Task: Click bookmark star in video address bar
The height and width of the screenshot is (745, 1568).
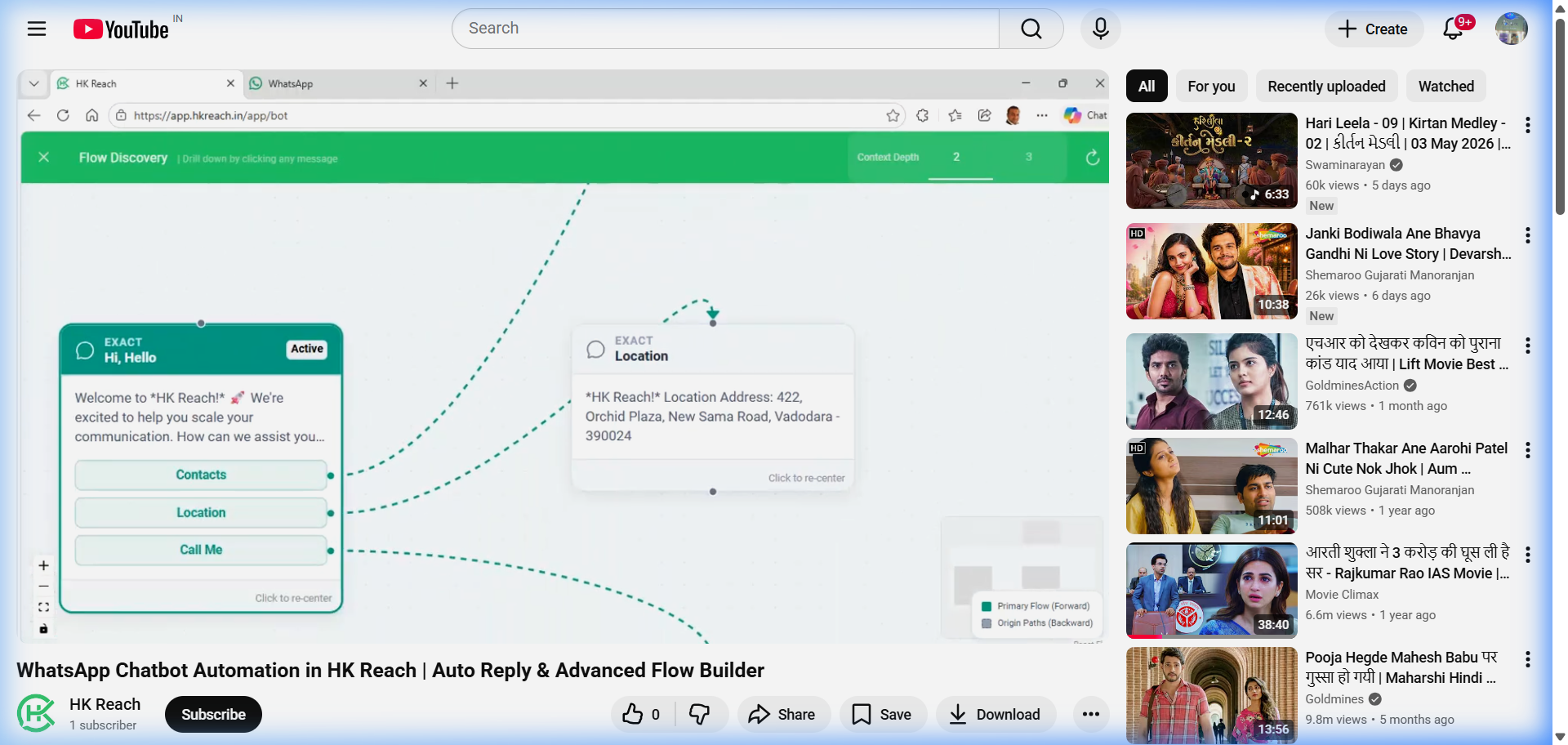Action: click(x=893, y=115)
